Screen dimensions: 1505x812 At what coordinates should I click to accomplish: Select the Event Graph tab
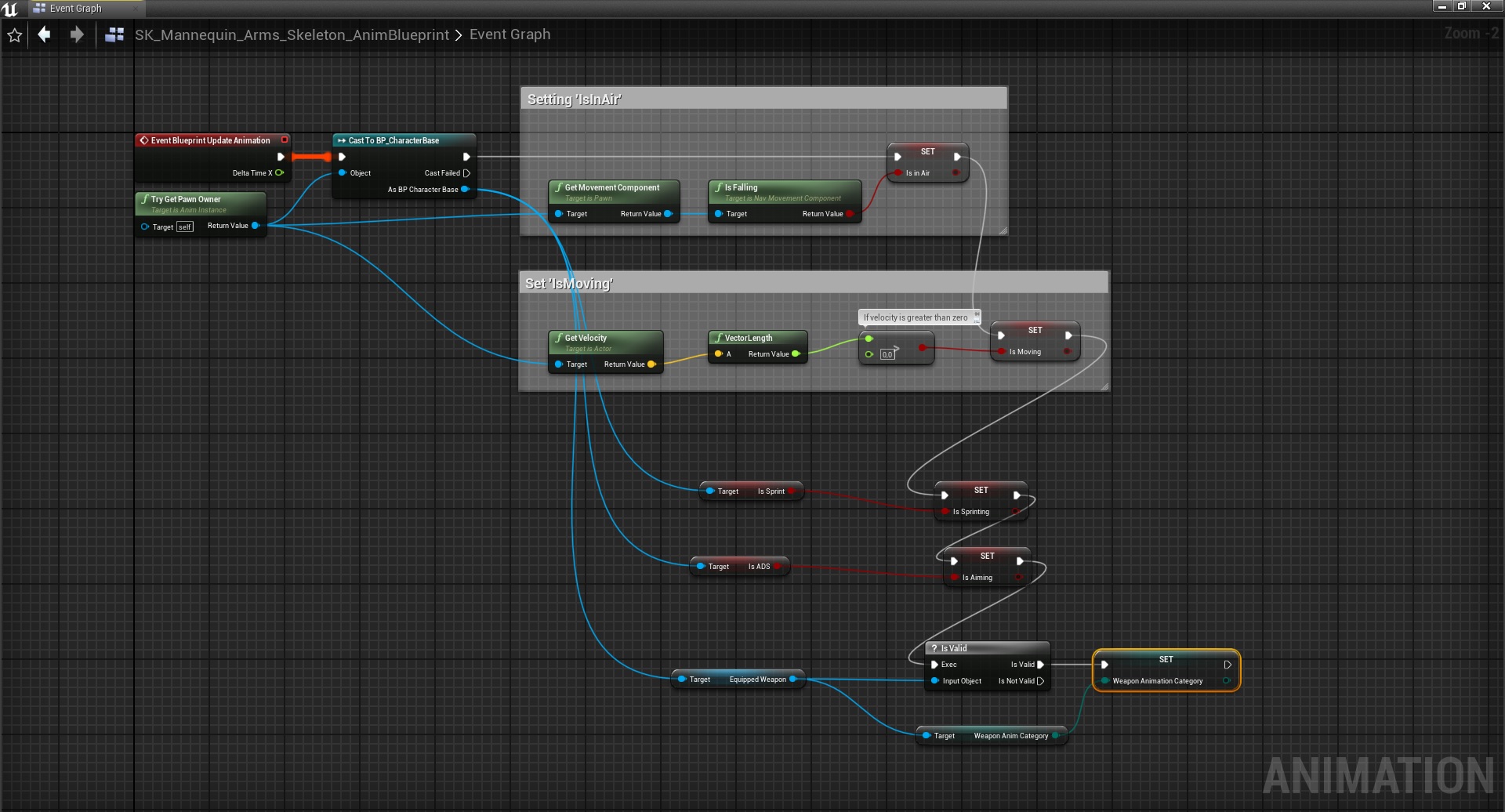coord(75,9)
